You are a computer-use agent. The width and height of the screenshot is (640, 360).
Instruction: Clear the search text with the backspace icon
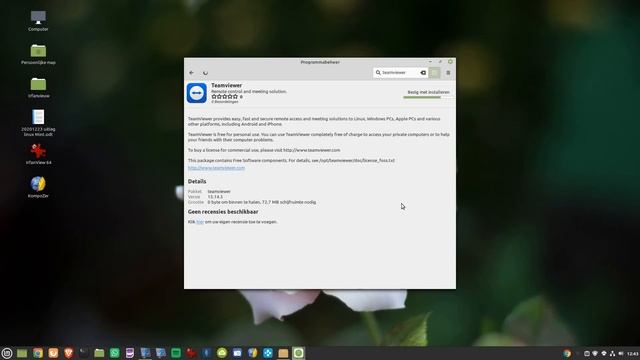[423, 73]
